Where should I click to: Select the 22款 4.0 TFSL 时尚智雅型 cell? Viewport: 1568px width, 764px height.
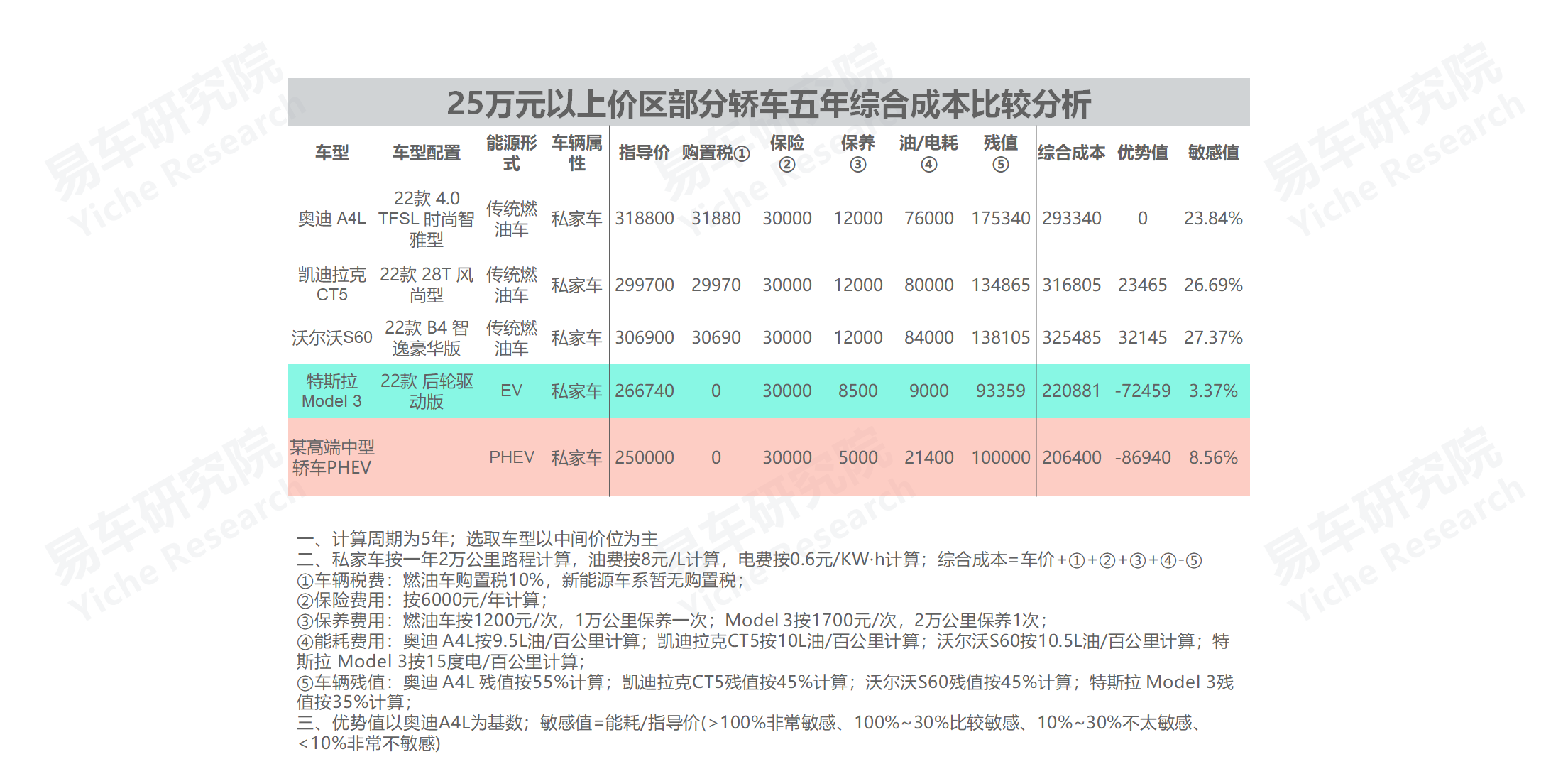[x=427, y=219]
